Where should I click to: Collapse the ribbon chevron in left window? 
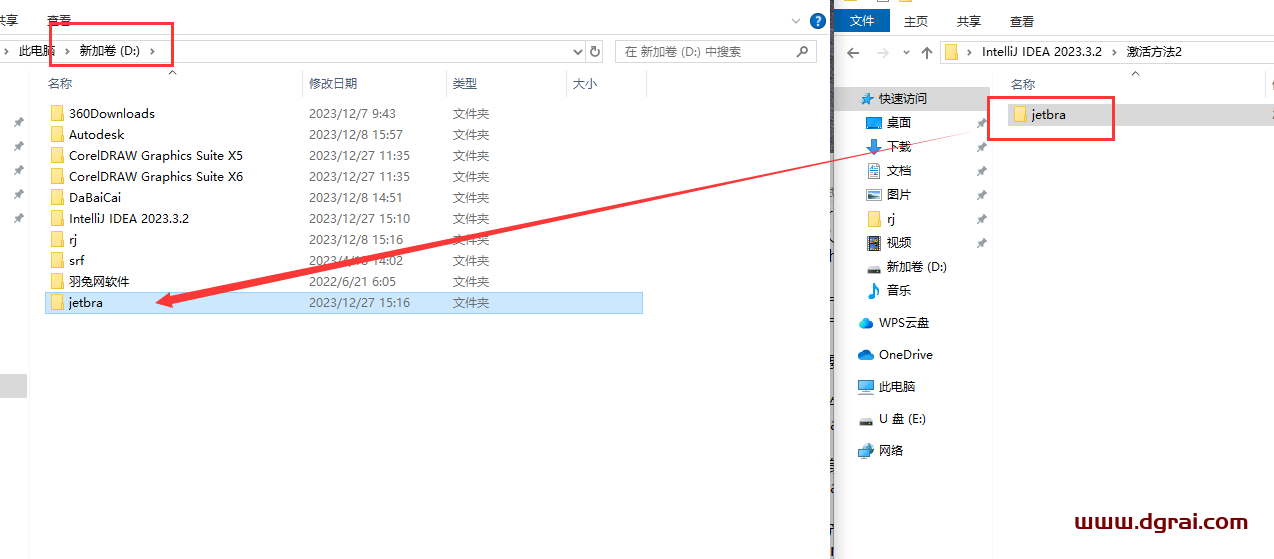click(x=796, y=19)
